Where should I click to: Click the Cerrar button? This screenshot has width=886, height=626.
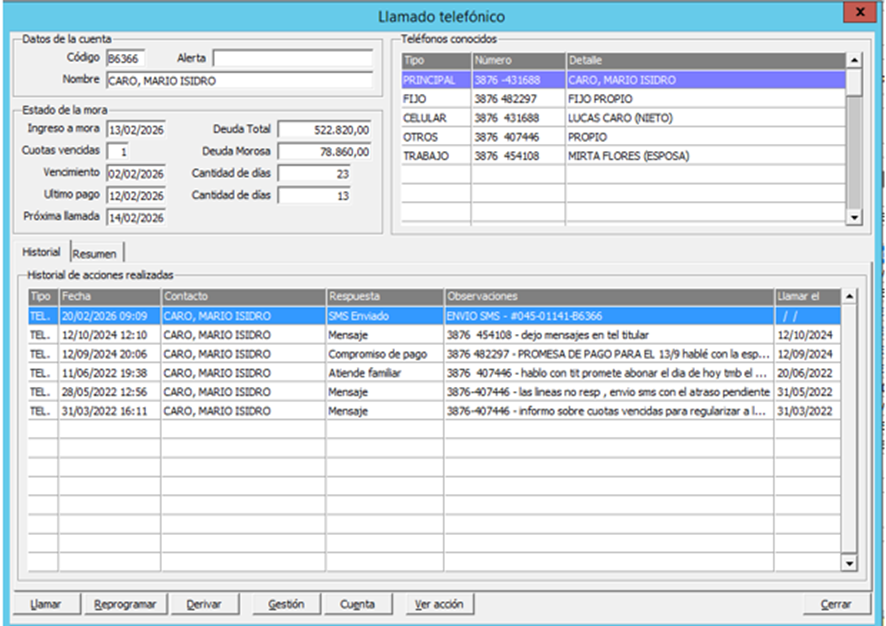[836, 604]
